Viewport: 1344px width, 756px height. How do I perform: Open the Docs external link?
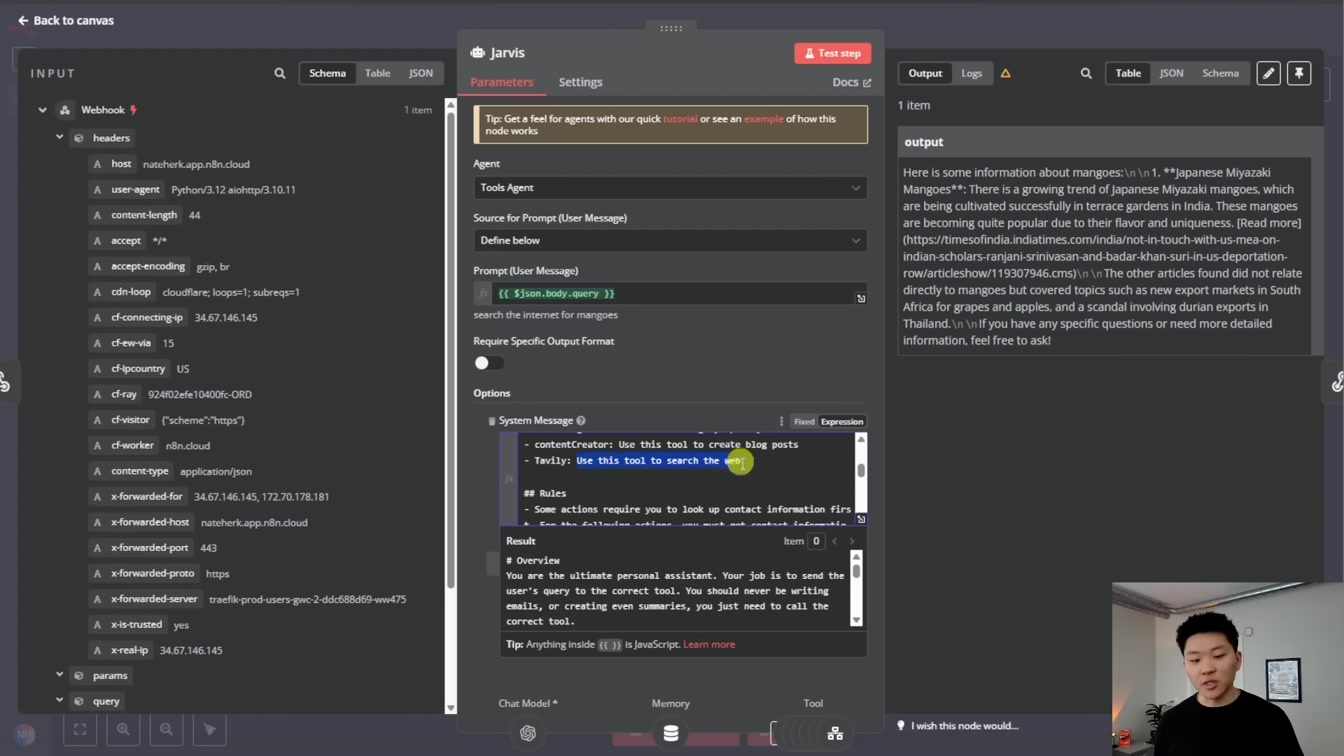(x=851, y=82)
